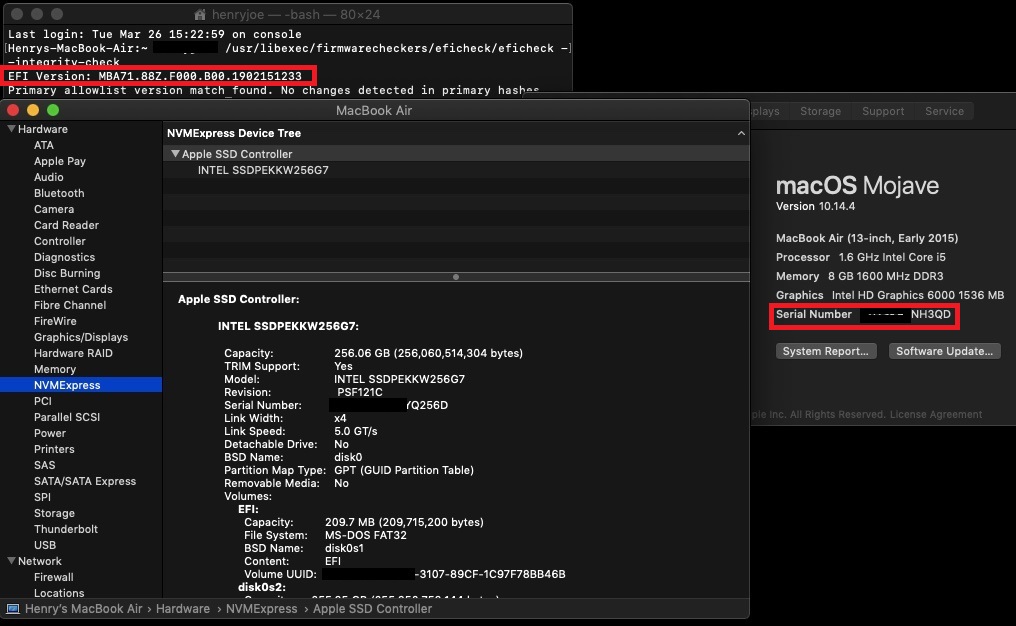Open Locations under Network
The height and width of the screenshot is (626, 1016).
click(x=59, y=593)
